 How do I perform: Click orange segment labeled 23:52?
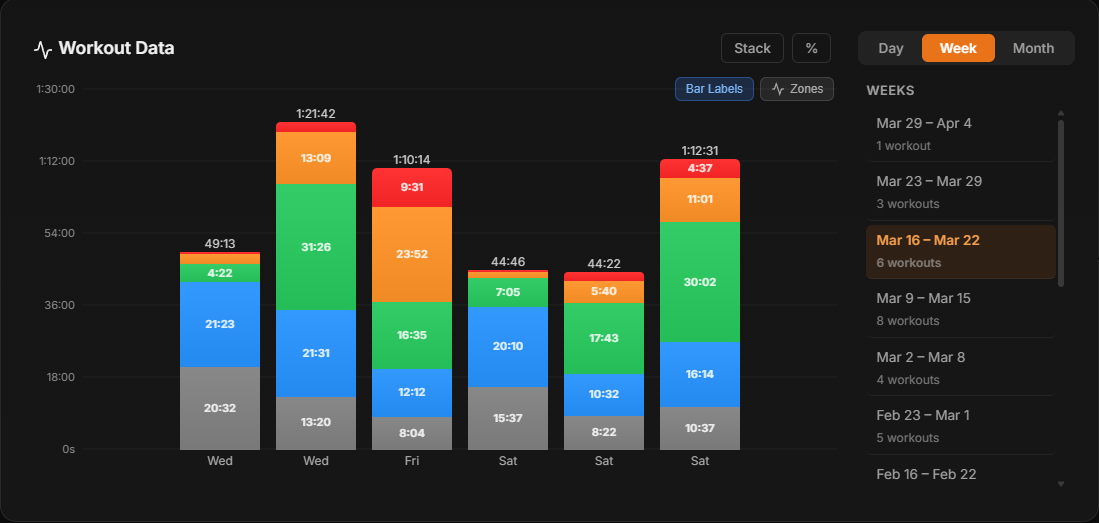[412, 254]
